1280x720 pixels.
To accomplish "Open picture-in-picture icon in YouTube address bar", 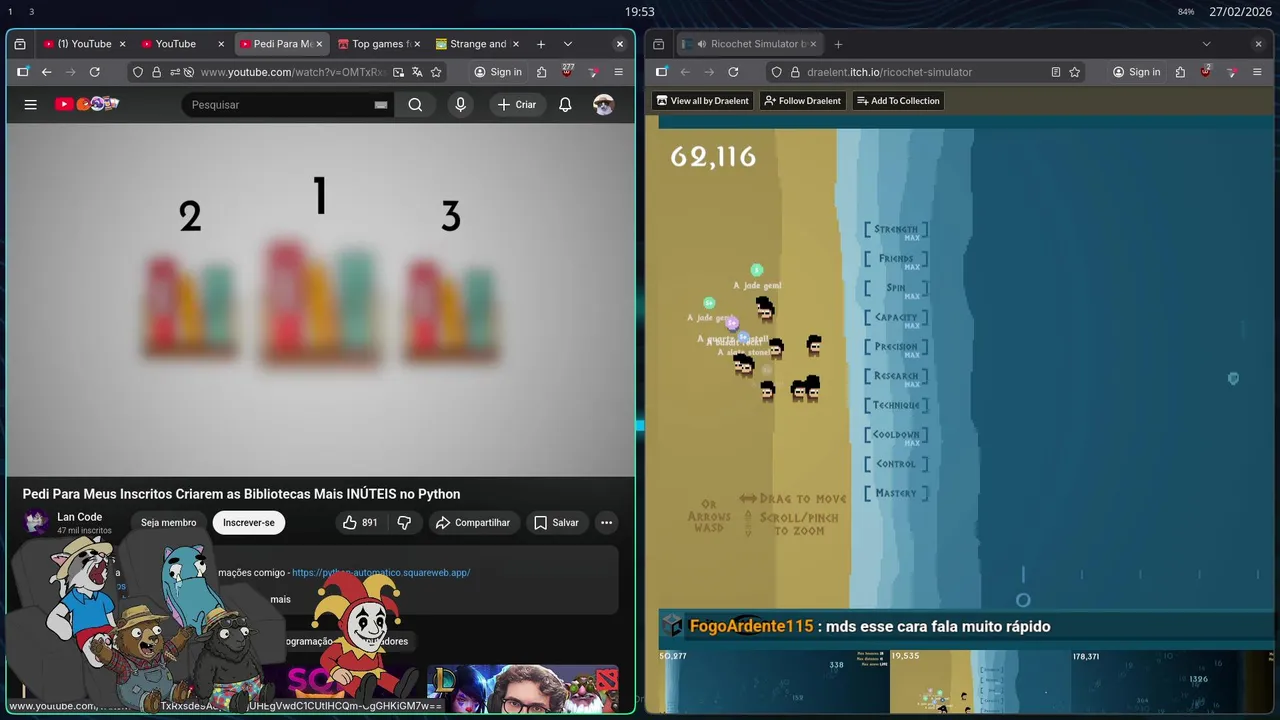I will pos(399,72).
